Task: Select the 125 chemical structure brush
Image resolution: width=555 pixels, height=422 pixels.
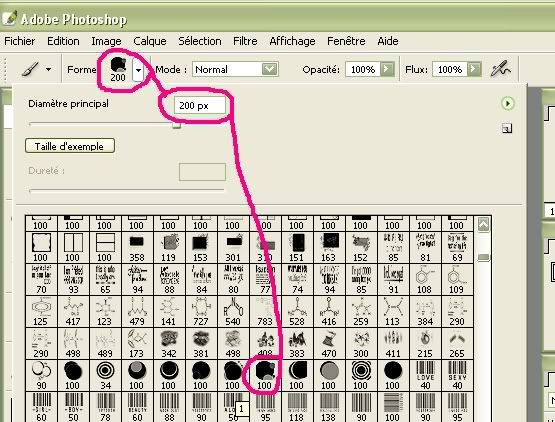Action: point(41,311)
